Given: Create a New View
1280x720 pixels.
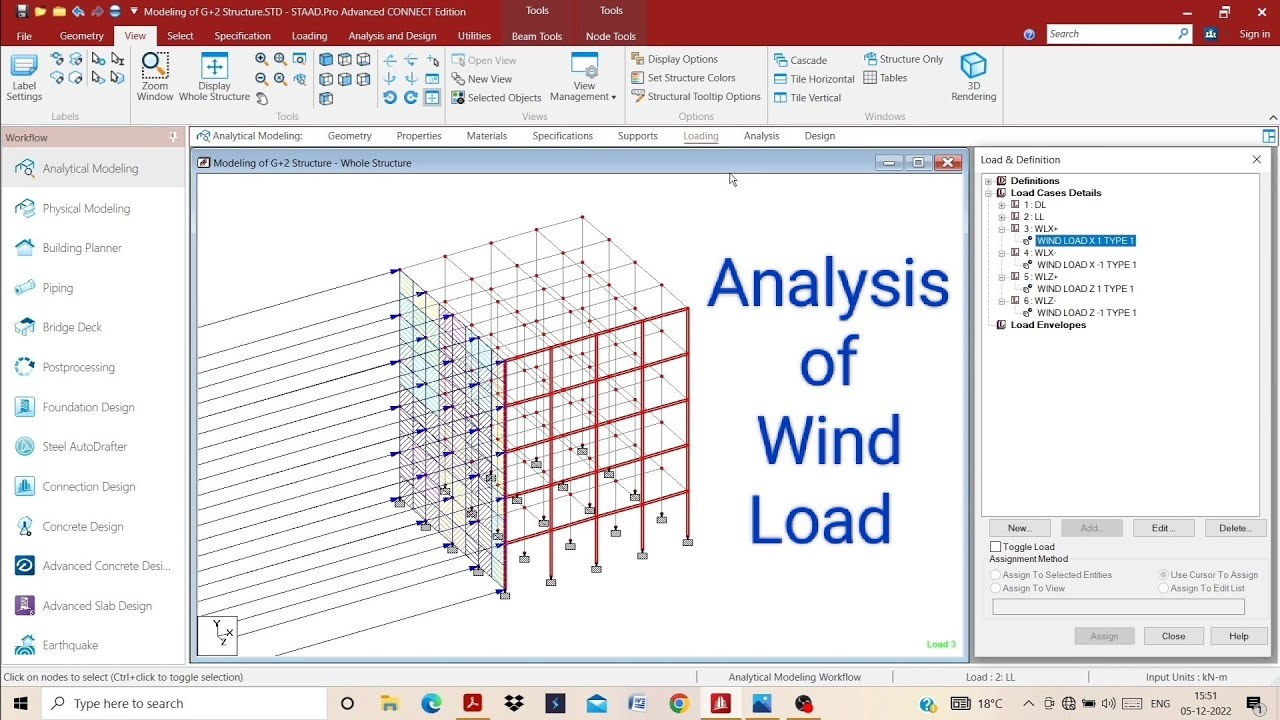Looking at the screenshot, I should click(482, 79).
